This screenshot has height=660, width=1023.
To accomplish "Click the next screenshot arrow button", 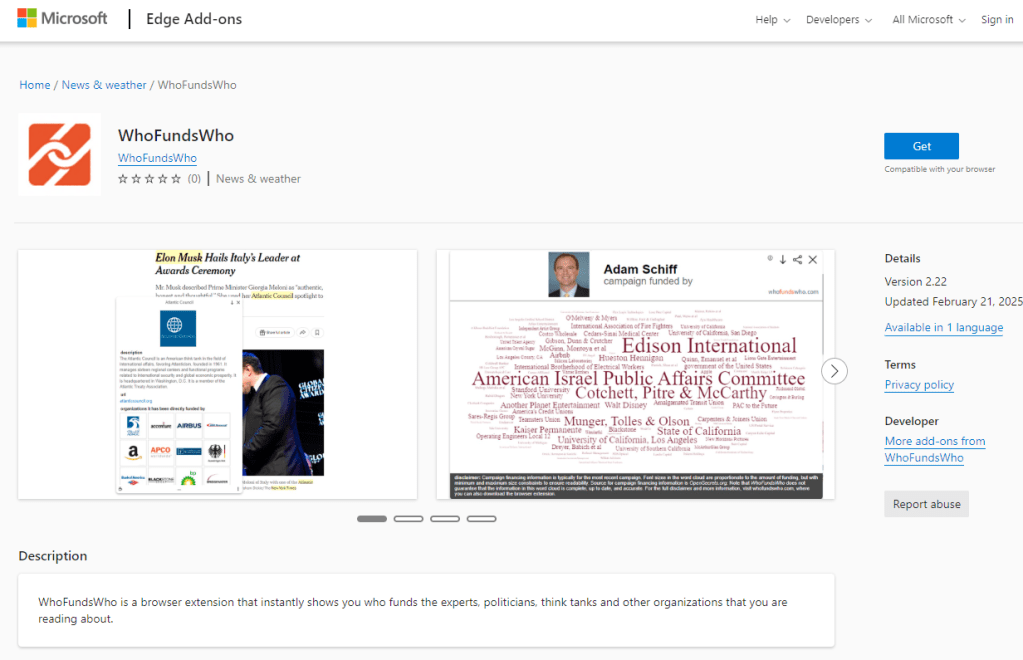I will pyautogui.click(x=834, y=371).
